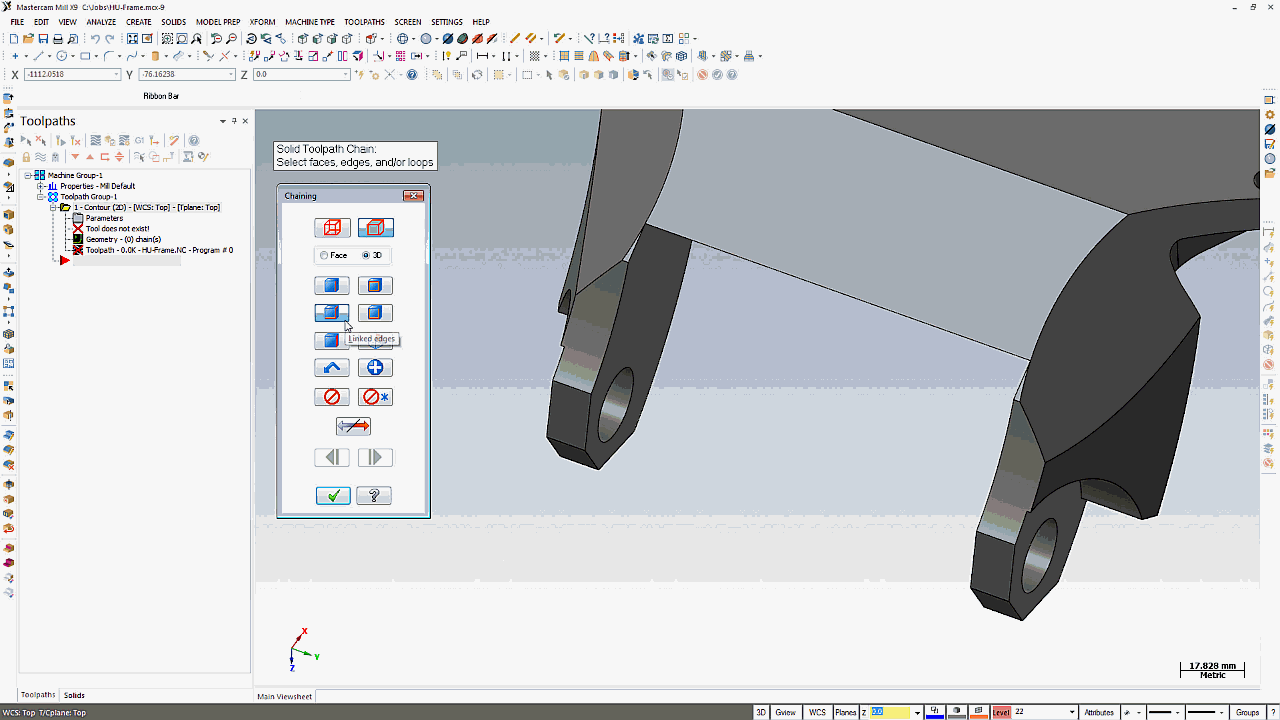Toggle the 3D mode status bar button
This screenshot has width=1280, height=720.
coord(761,712)
